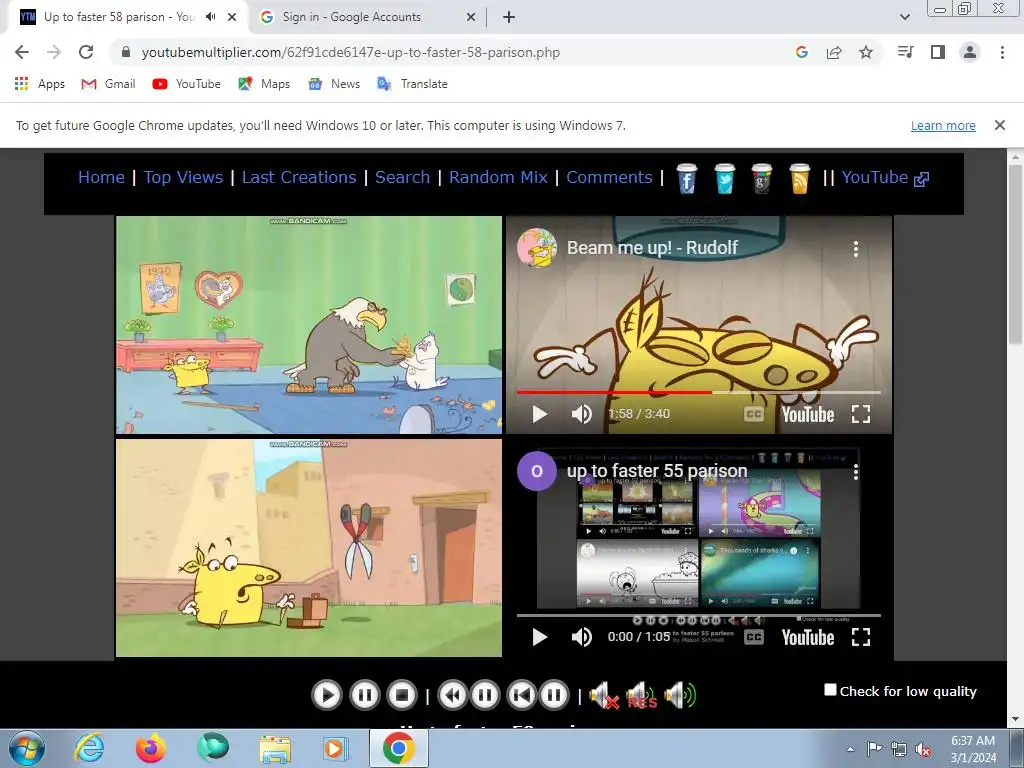
Task: Seek in up to faster 55 video progress bar
Action: 699,615
